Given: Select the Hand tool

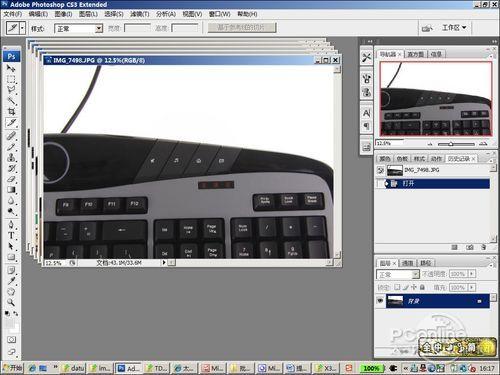Looking at the screenshot, I should (x=11, y=292).
